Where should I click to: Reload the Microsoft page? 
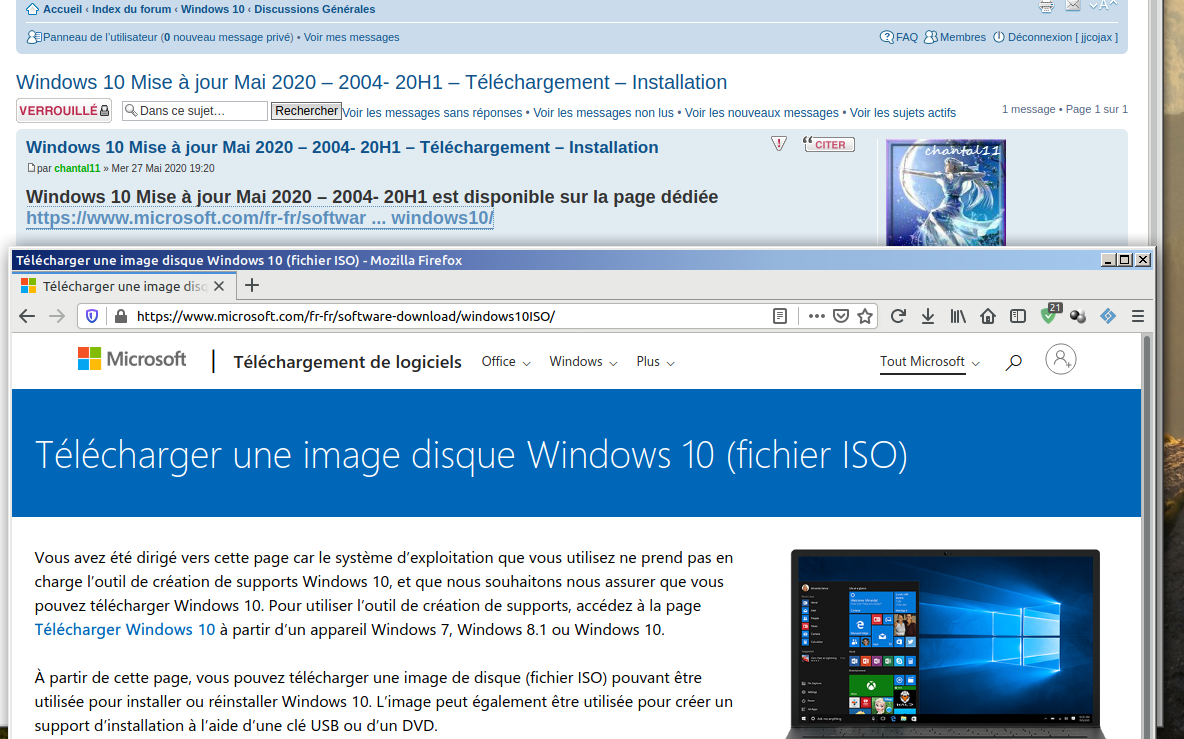[898, 316]
